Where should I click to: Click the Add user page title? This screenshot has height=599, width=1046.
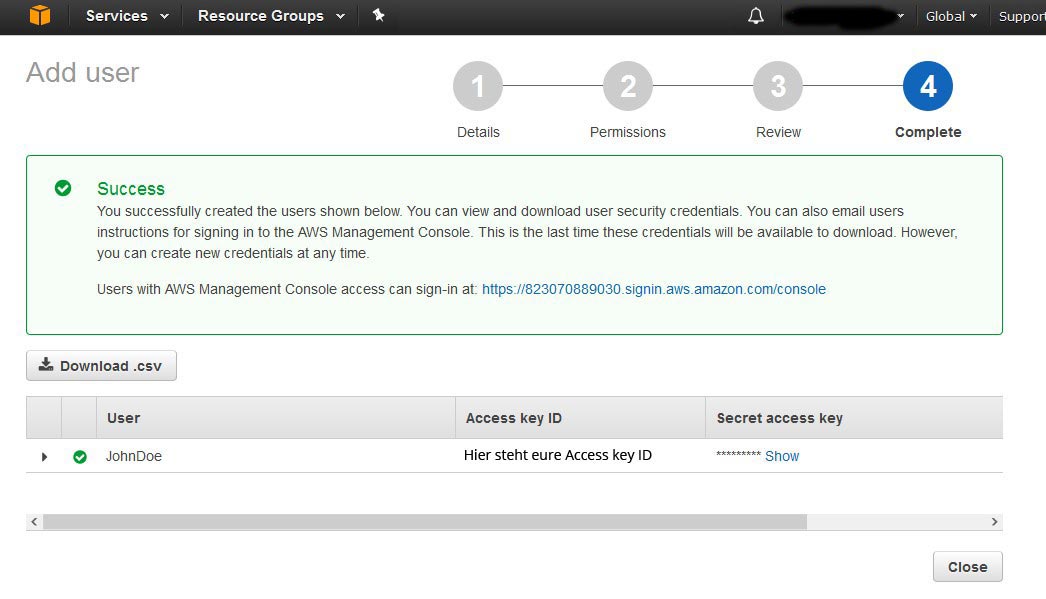point(83,72)
